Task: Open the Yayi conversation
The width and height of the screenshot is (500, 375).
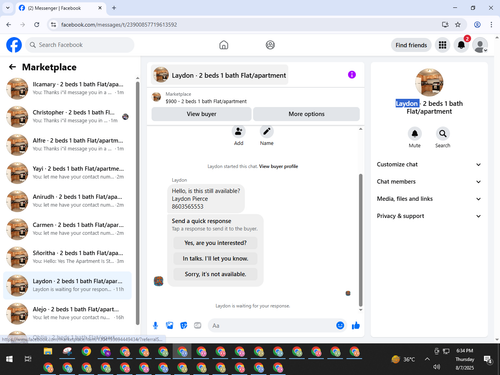Action: (x=67, y=173)
